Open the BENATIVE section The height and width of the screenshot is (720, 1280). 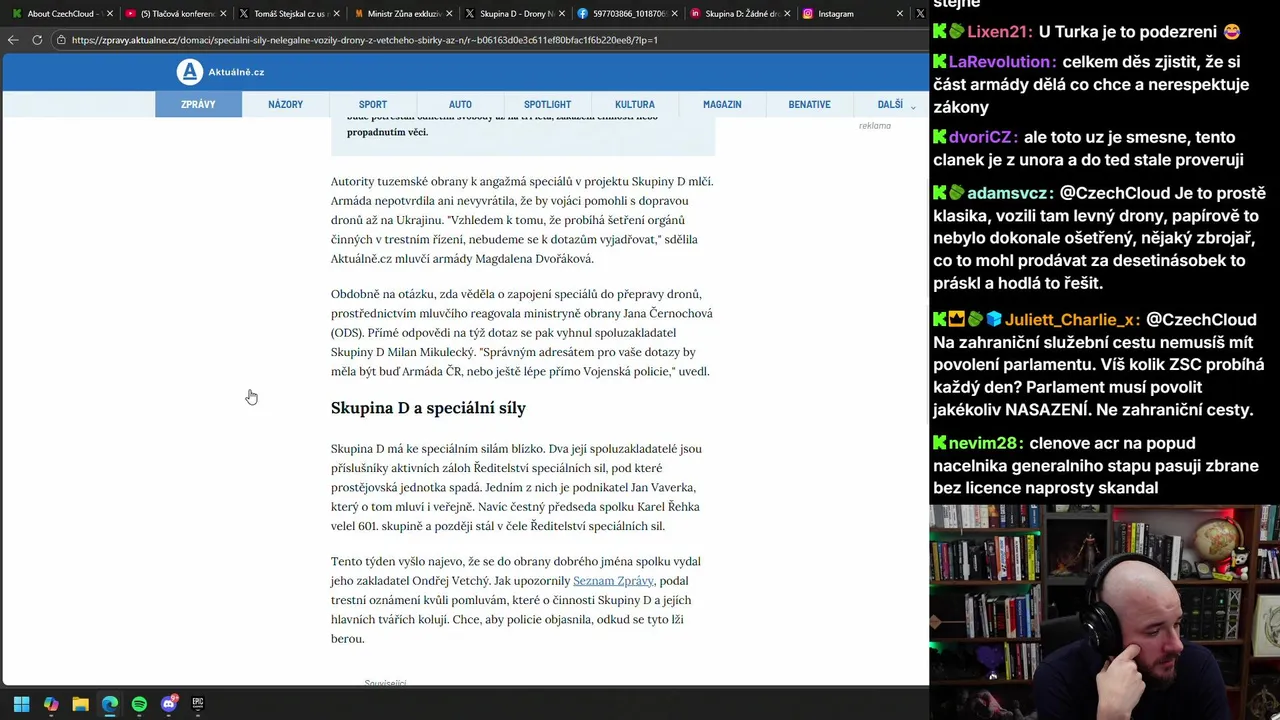(x=809, y=104)
